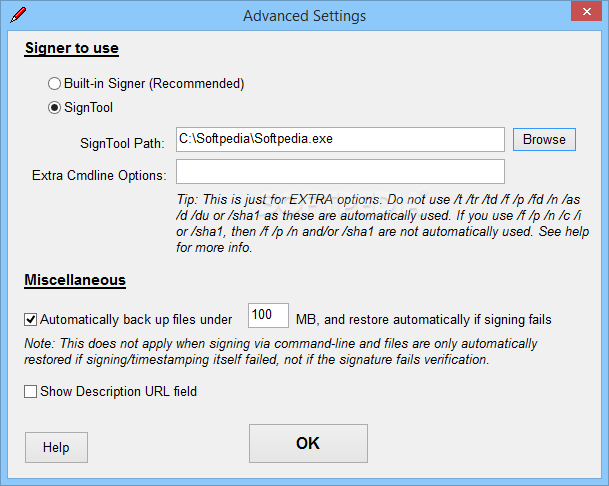Click the 'Tip: This is just for EXTRA options' text
The image size is (609, 486).
click(383, 223)
